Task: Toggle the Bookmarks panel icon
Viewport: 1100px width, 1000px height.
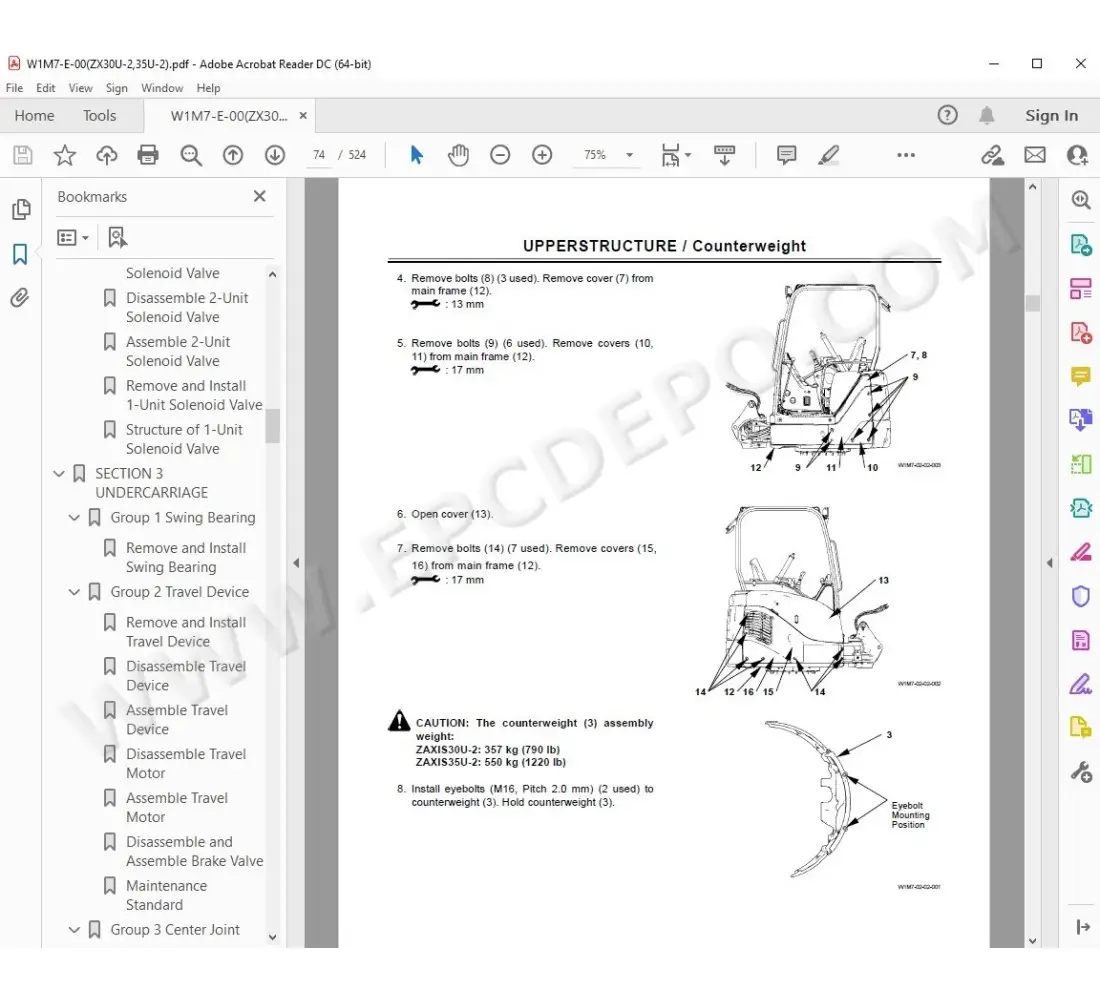Action: [20, 254]
